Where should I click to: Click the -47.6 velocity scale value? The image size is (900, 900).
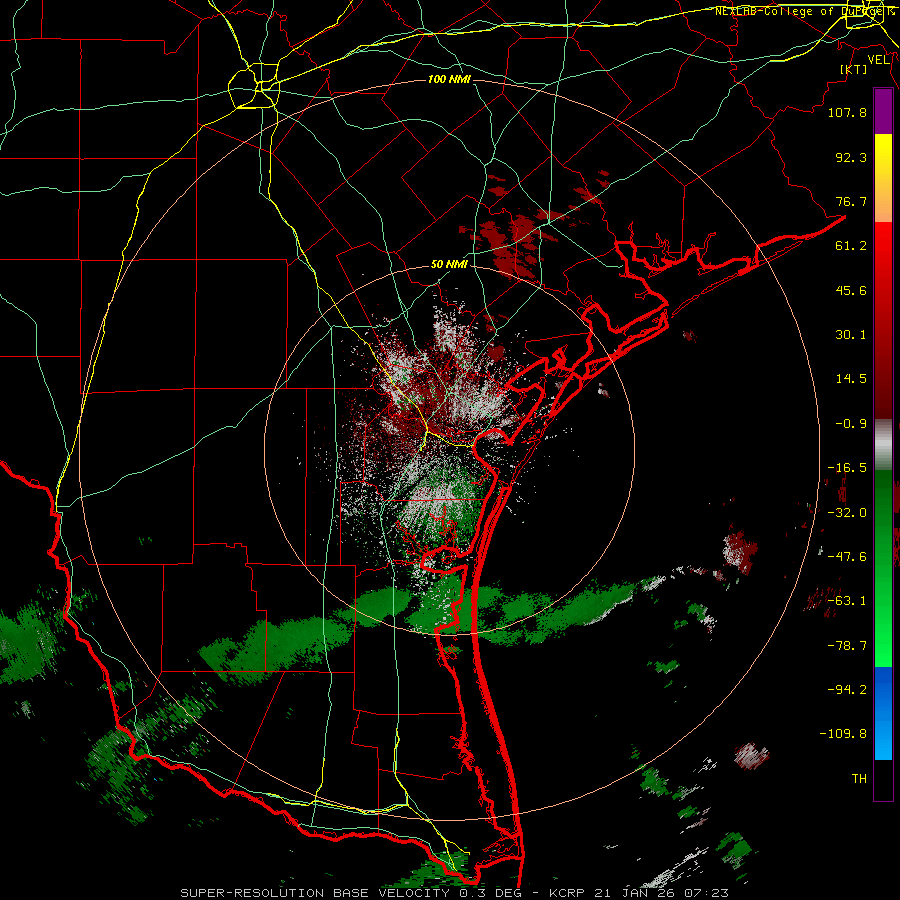point(847,557)
